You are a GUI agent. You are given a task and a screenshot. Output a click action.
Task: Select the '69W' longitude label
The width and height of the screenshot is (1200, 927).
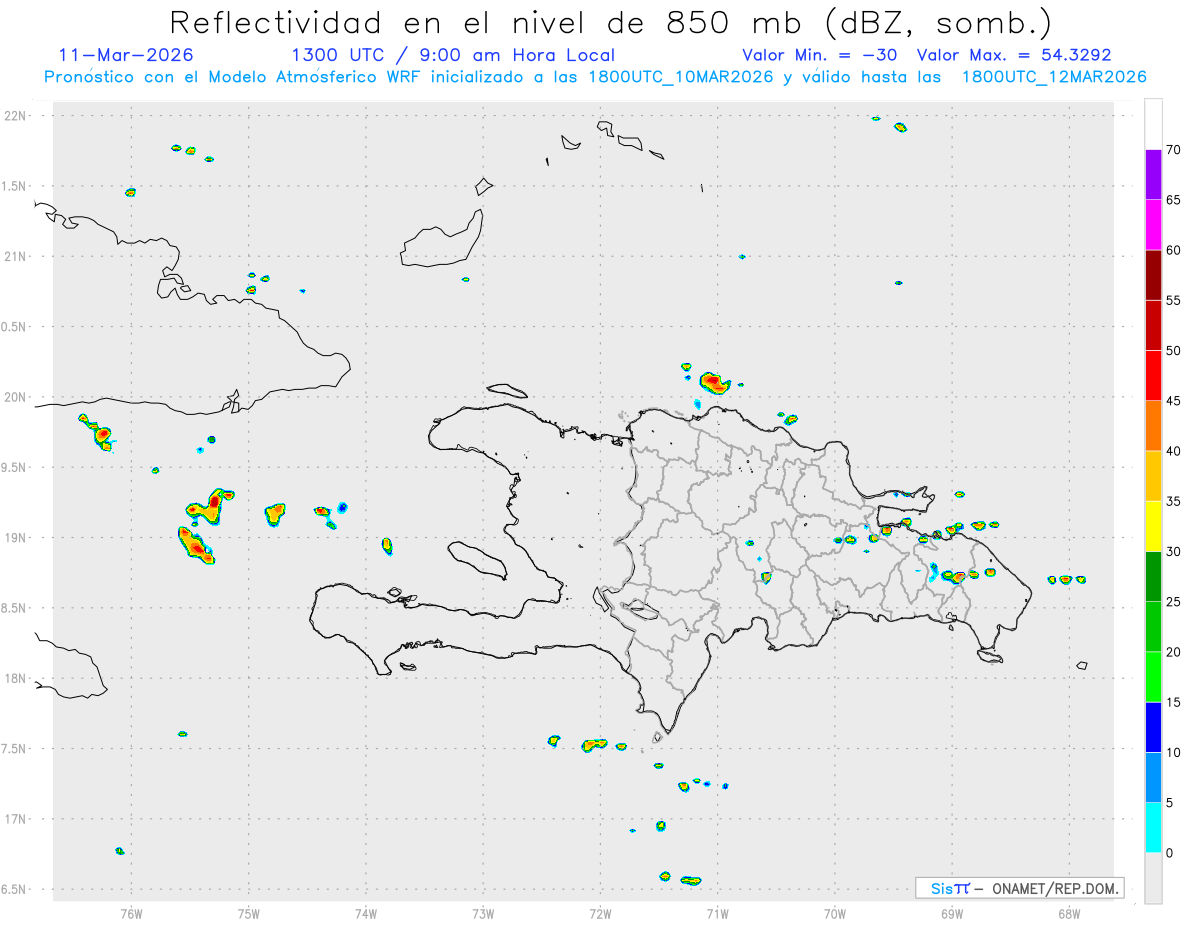952,914
